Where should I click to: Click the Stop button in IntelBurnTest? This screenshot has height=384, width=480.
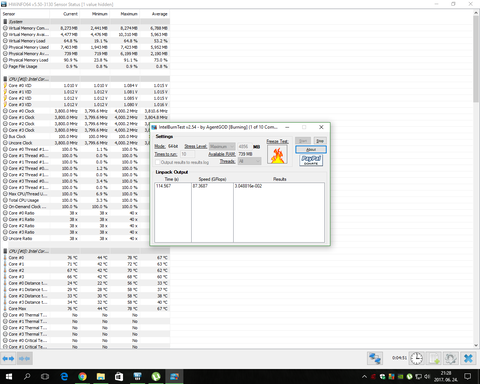[320, 141]
